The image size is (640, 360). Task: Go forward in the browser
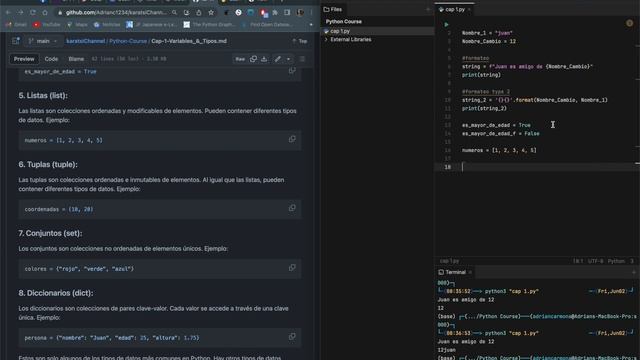click(x=20, y=13)
